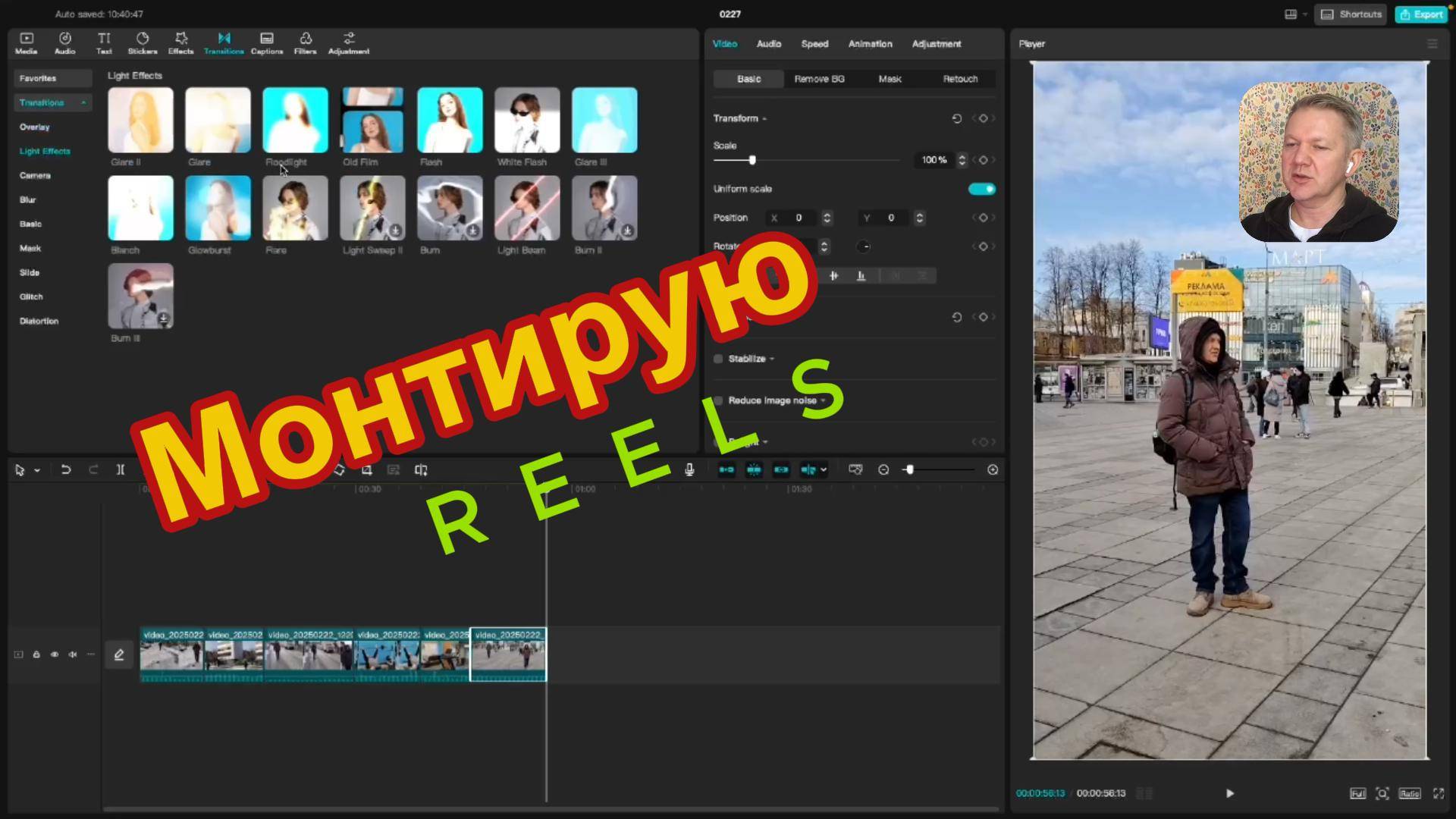
Task: Open the Filters panel
Action: point(305,42)
